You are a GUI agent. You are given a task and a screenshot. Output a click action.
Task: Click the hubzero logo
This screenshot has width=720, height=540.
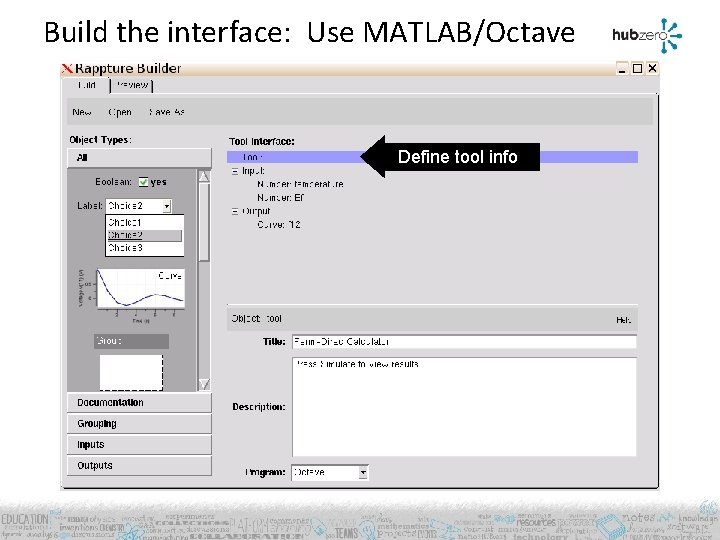click(x=647, y=35)
